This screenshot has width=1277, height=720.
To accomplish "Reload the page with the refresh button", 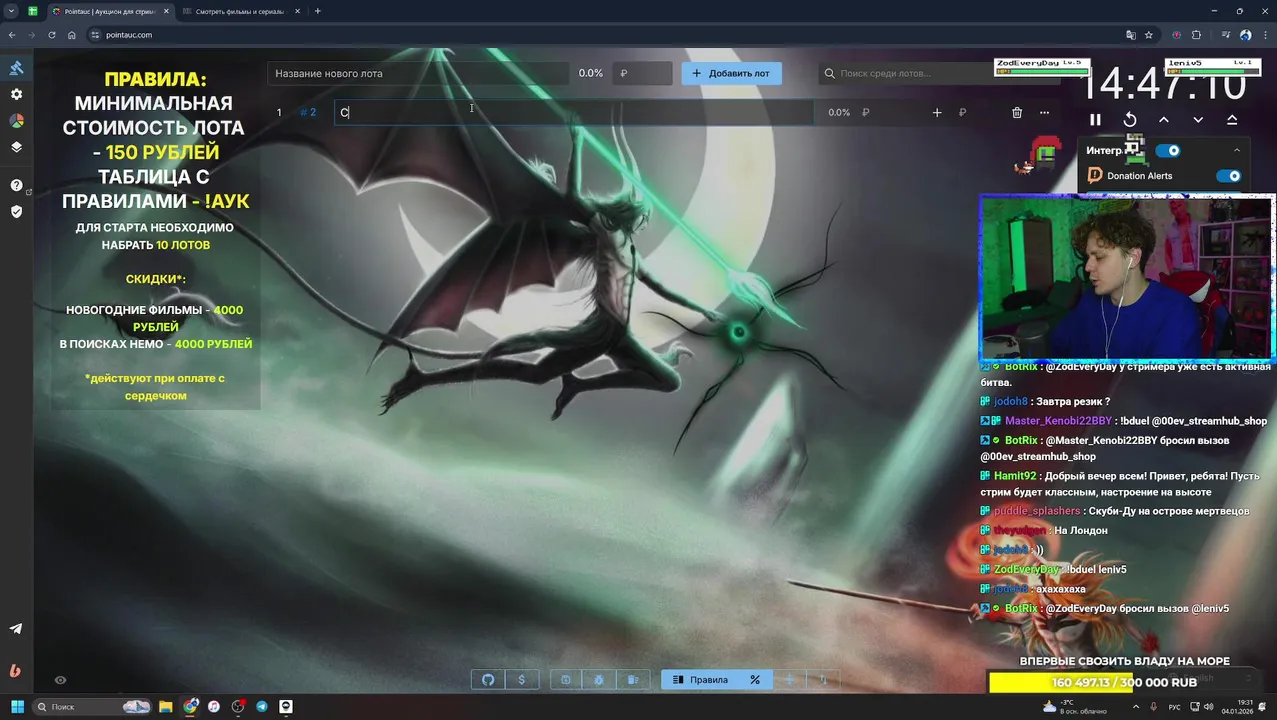I will click(x=52, y=35).
